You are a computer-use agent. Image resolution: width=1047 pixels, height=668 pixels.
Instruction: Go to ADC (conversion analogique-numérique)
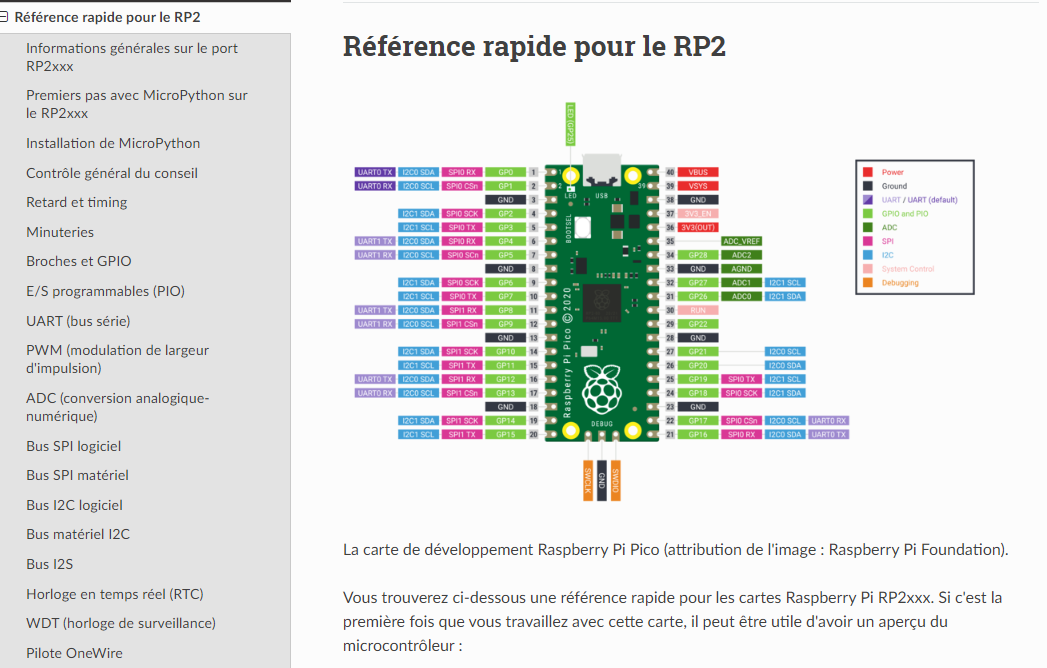coord(118,407)
